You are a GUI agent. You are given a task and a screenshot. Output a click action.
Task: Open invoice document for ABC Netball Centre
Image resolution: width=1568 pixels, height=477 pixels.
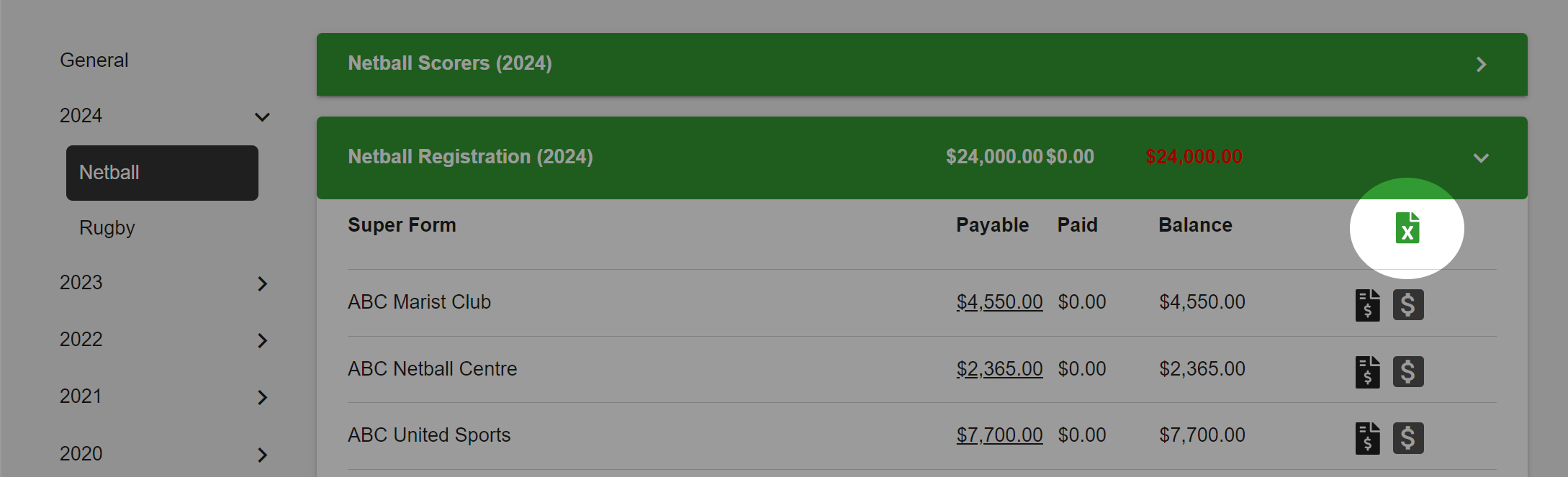pyautogui.click(x=1368, y=372)
